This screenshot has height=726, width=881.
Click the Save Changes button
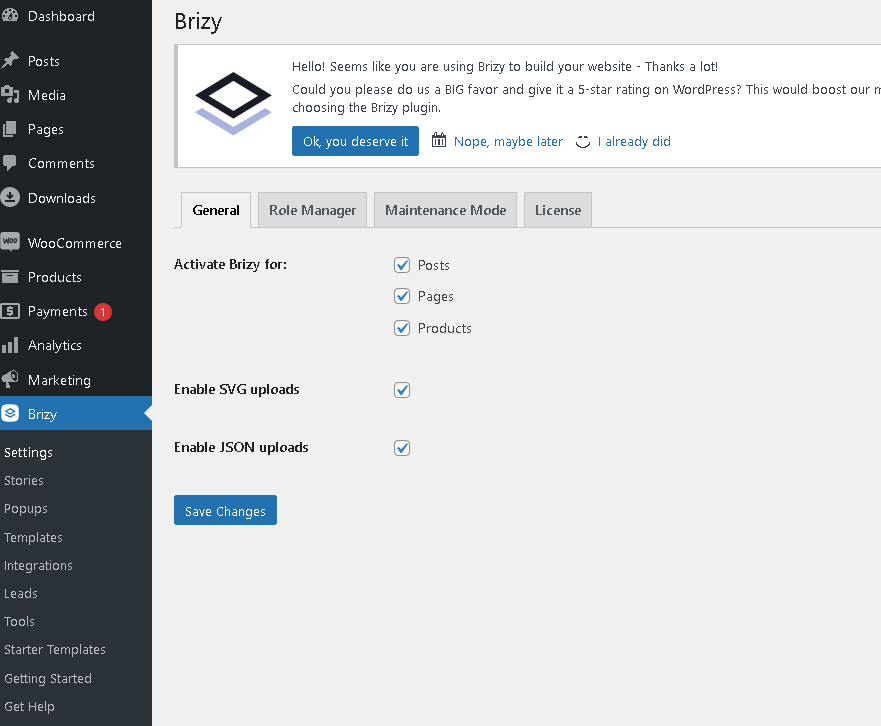coord(225,510)
